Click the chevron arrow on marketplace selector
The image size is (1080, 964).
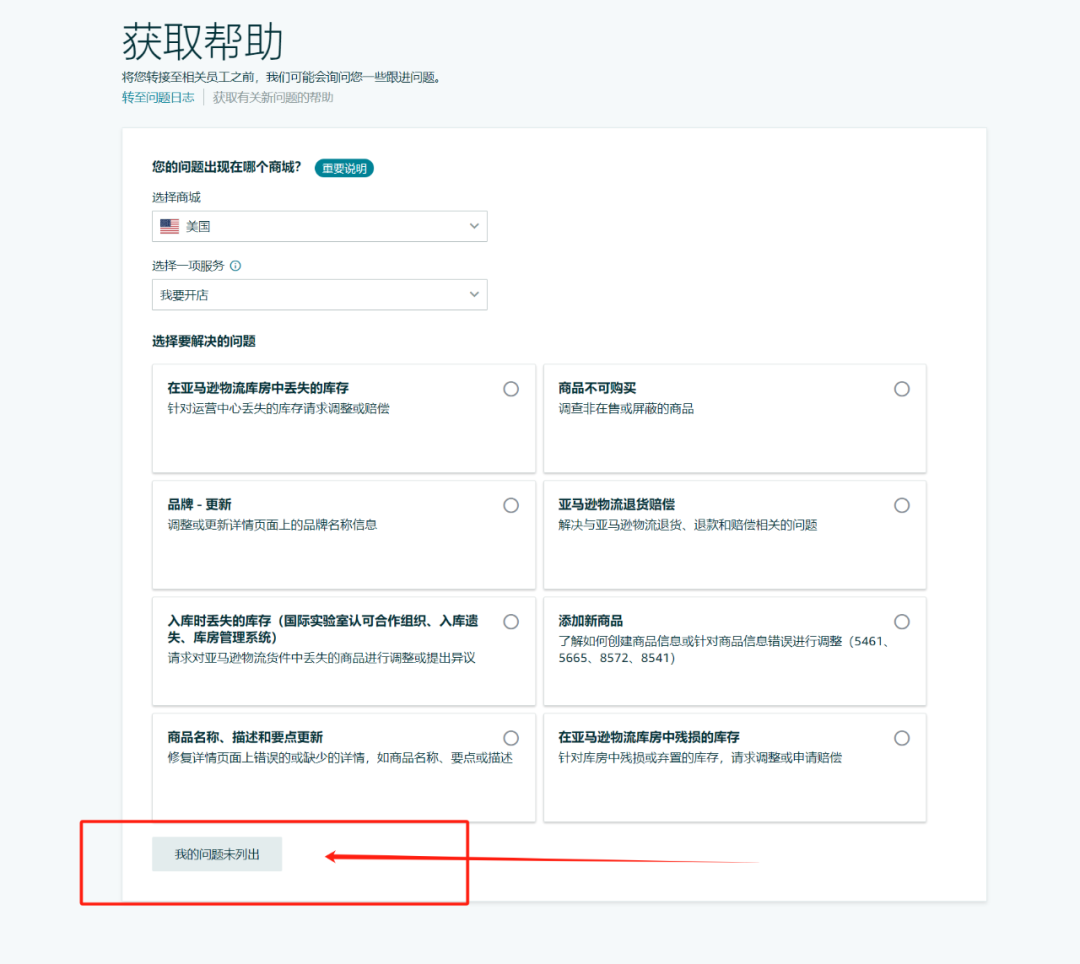tap(473, 226)
